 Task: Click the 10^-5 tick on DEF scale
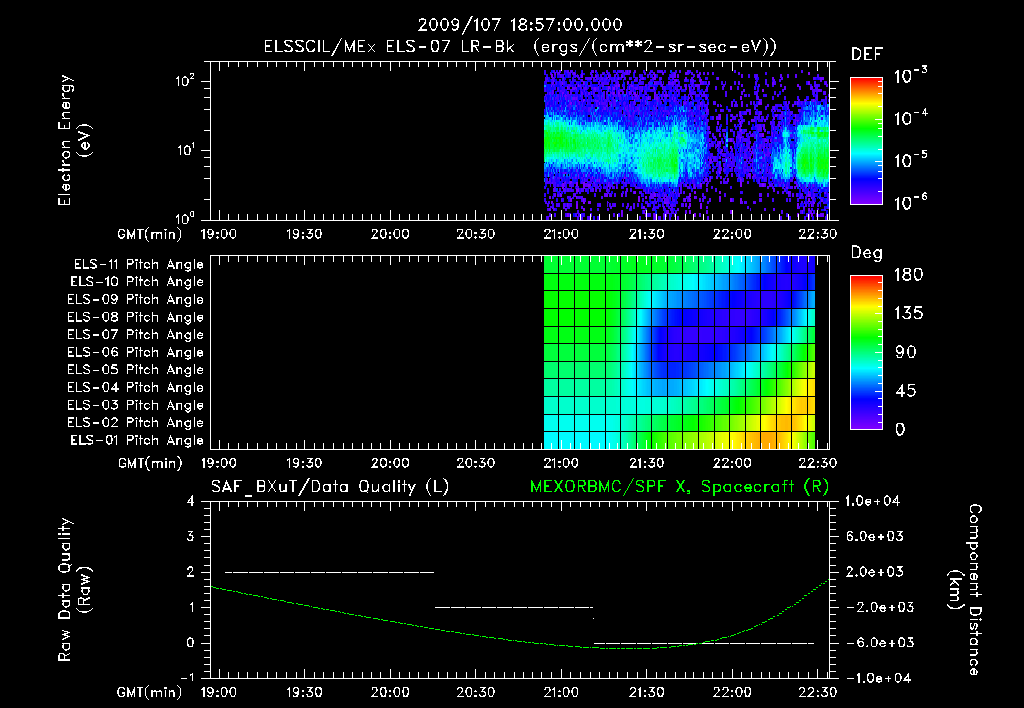tap(910, 159)
